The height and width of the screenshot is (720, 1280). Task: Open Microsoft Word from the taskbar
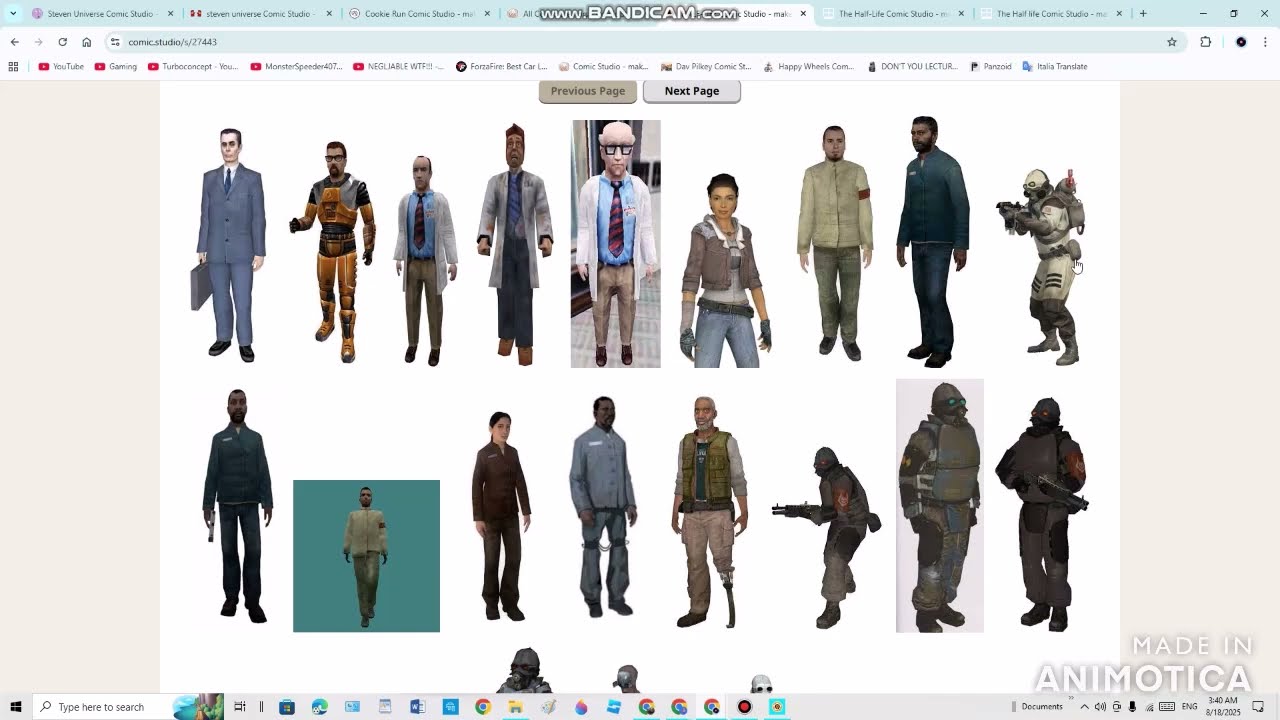click(417, 707)
